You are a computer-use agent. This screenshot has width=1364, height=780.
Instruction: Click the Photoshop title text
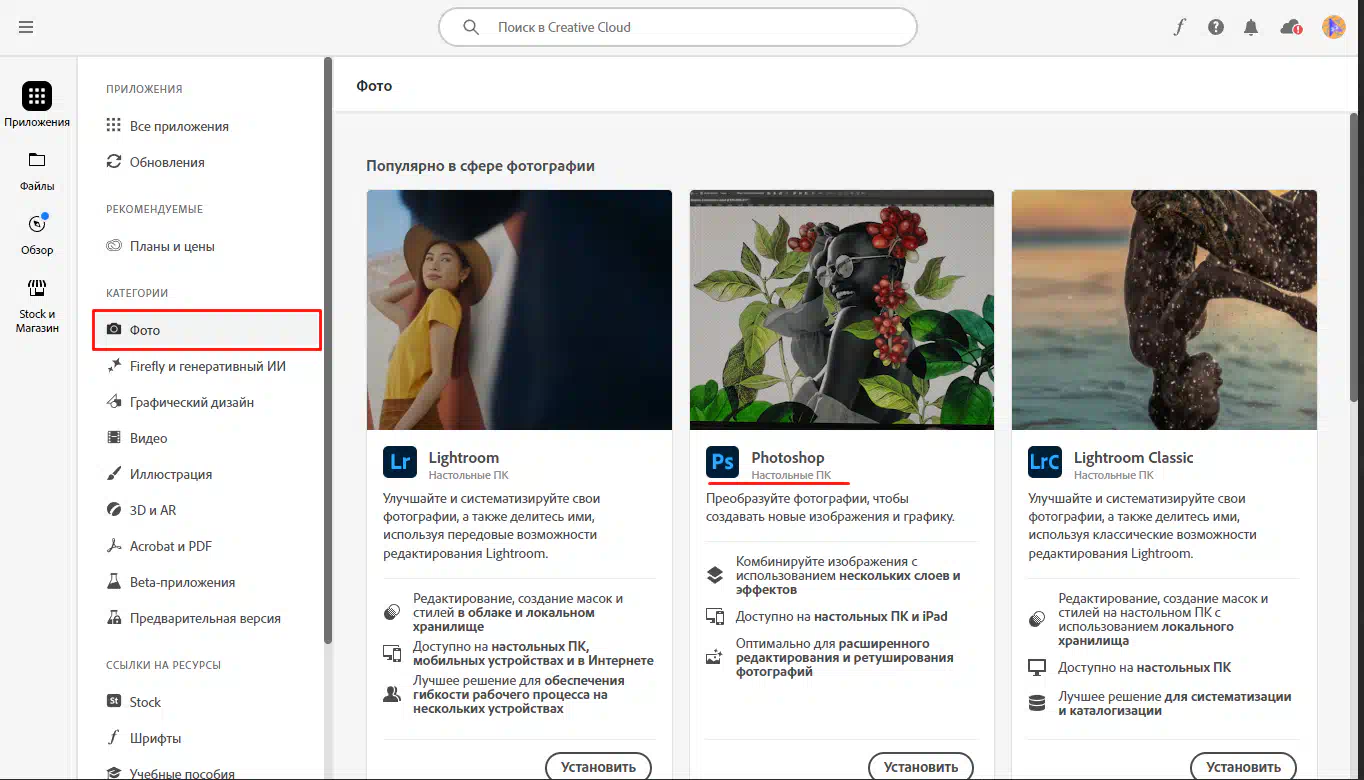pyautogui.click(x=788, y=458)
